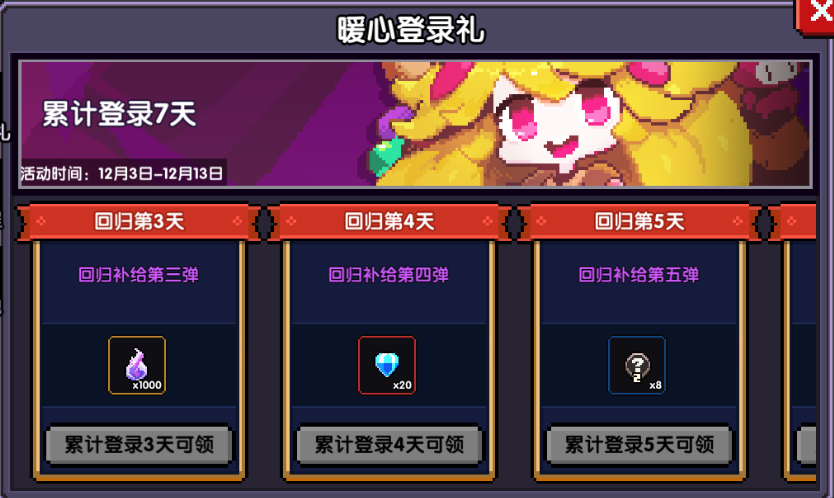Tap the 活动时间 date label
The width and height of the screenshot is (834, 498).
[122, 173]
